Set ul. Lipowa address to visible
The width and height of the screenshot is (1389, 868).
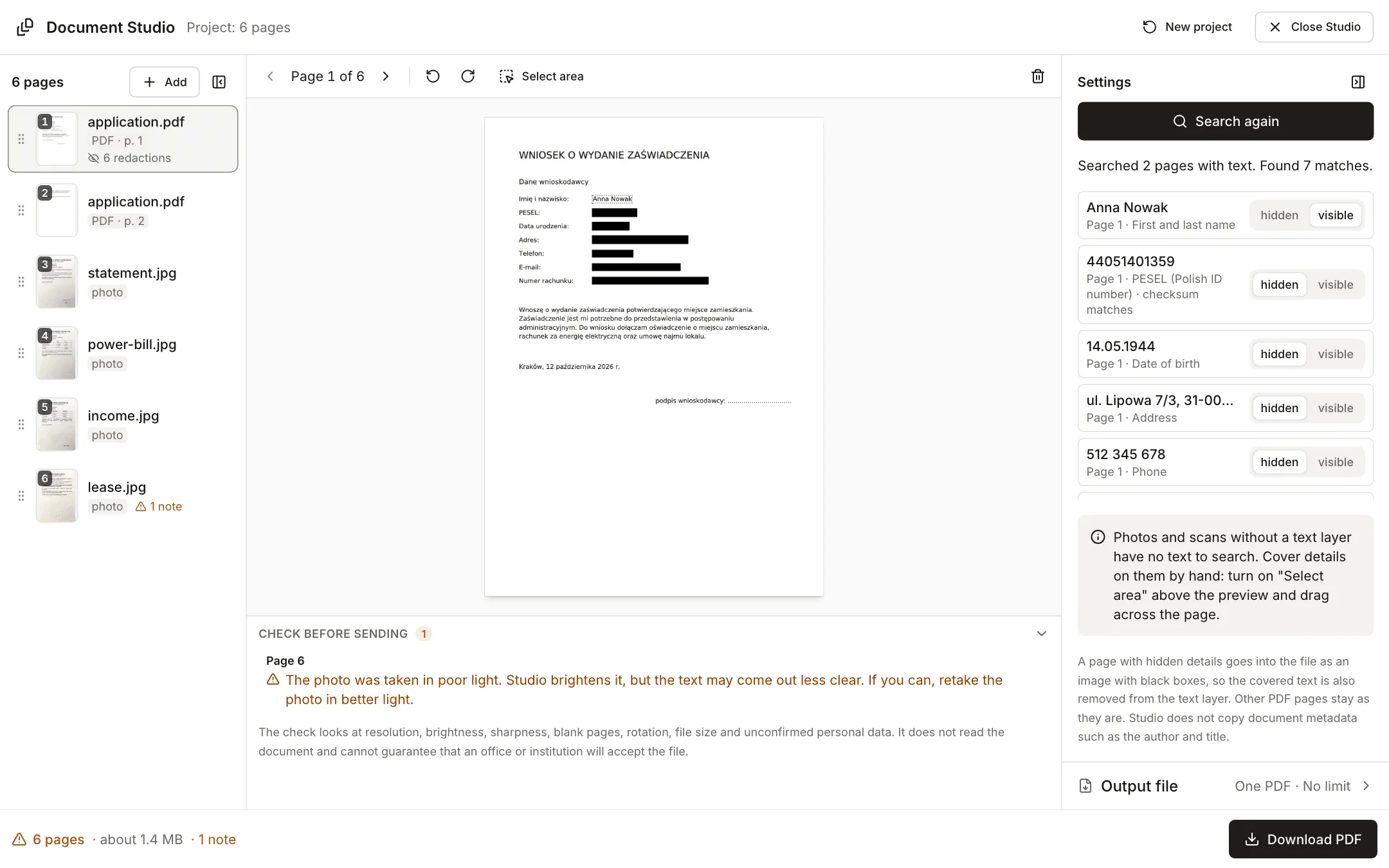click(1336, 408)
